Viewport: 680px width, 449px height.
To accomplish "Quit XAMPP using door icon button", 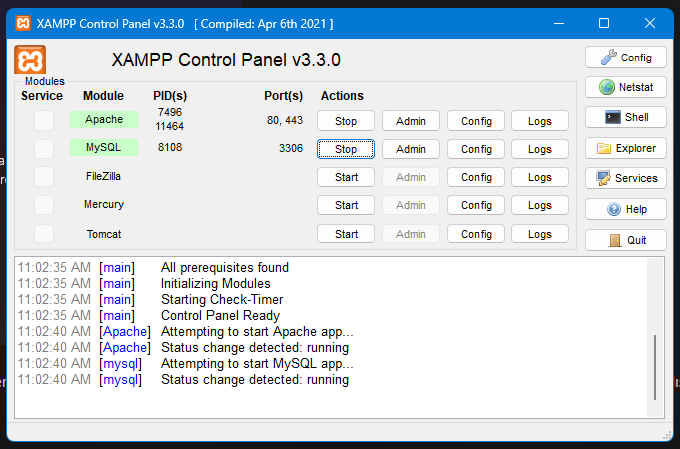I will tap(625, 240).
